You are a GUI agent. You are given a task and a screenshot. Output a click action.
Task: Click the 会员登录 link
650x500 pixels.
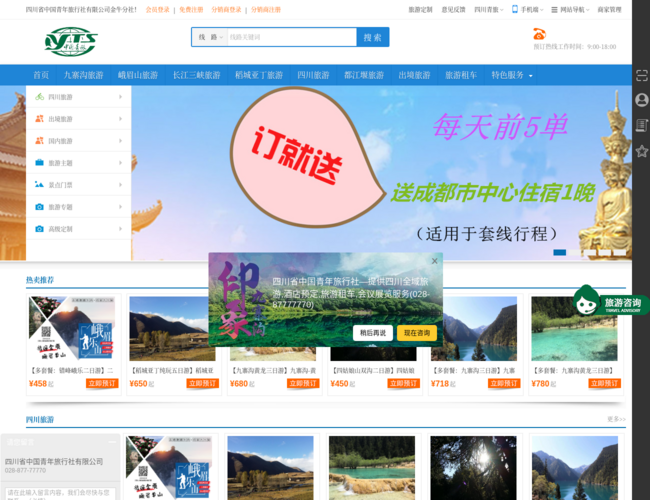click(158, 10)
